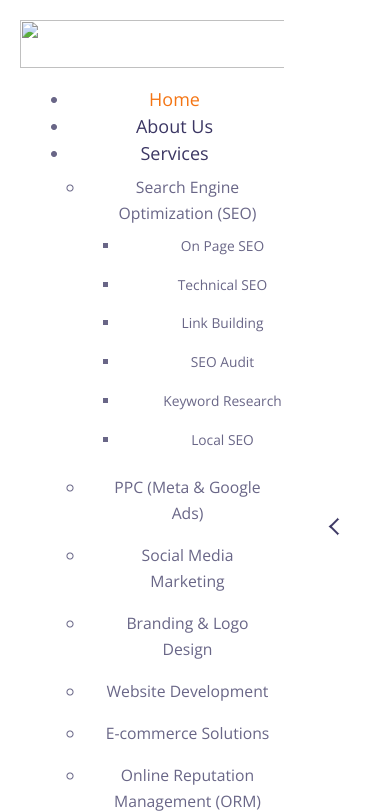This screenshot has width=375, height=812.
Task: Click PPC (Meta & Google Ads) link
Action: tap(188, 500)
